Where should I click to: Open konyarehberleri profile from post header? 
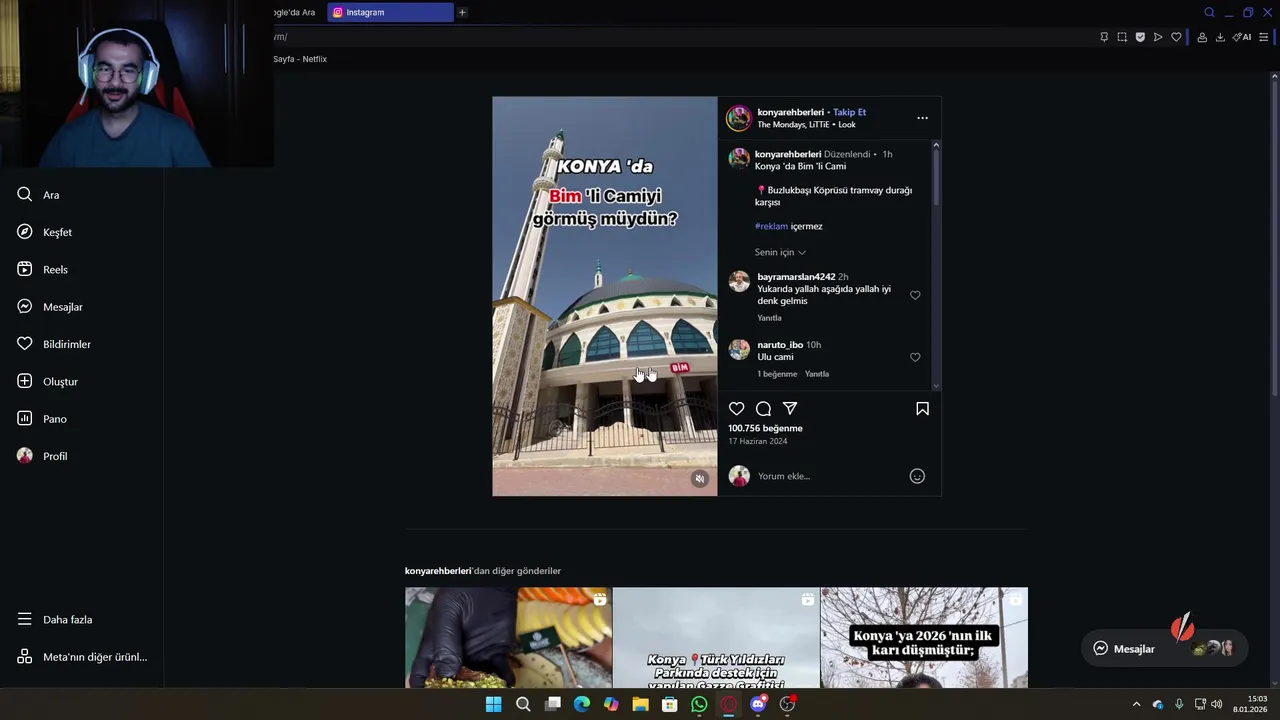click(x=790, y=112)
